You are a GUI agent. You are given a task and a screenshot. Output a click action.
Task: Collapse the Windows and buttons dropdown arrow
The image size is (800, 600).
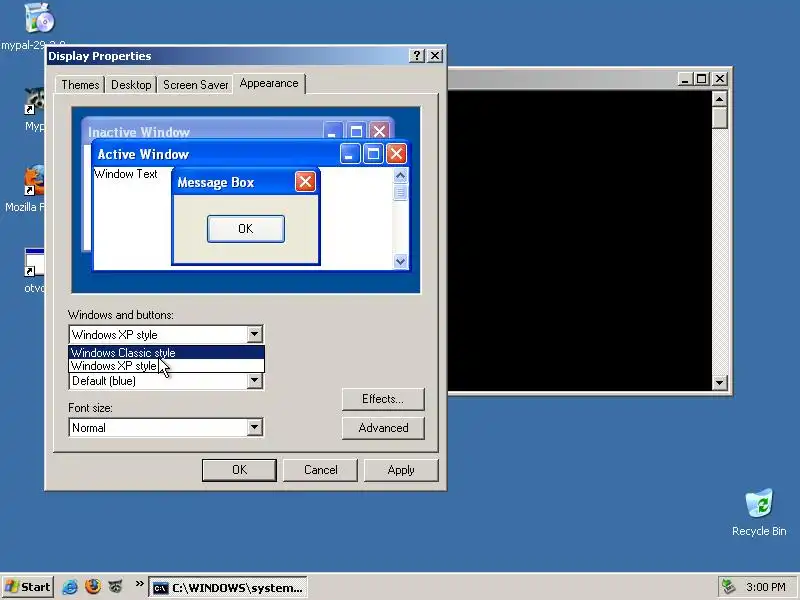(254, 335)
